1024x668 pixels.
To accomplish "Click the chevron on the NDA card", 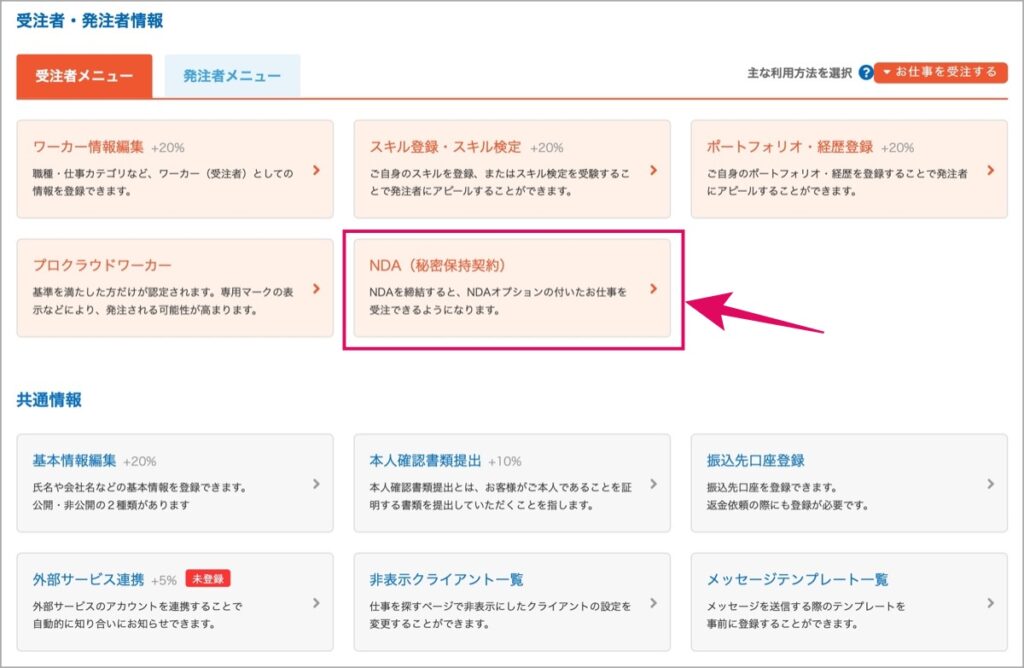I will point(654,289).
